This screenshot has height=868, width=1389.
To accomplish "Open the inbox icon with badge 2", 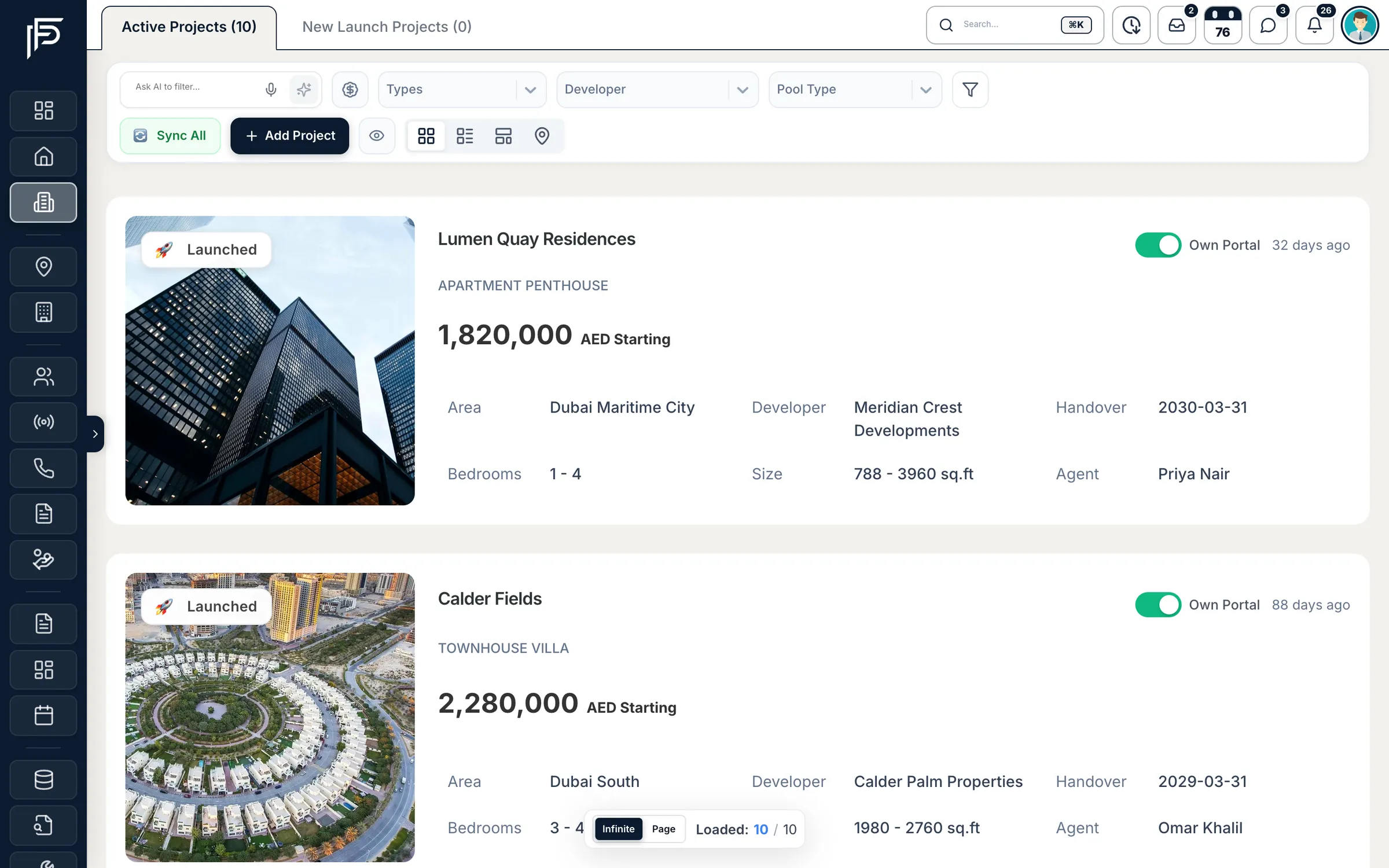I will pyautogui.click(x=1177, y=25).
